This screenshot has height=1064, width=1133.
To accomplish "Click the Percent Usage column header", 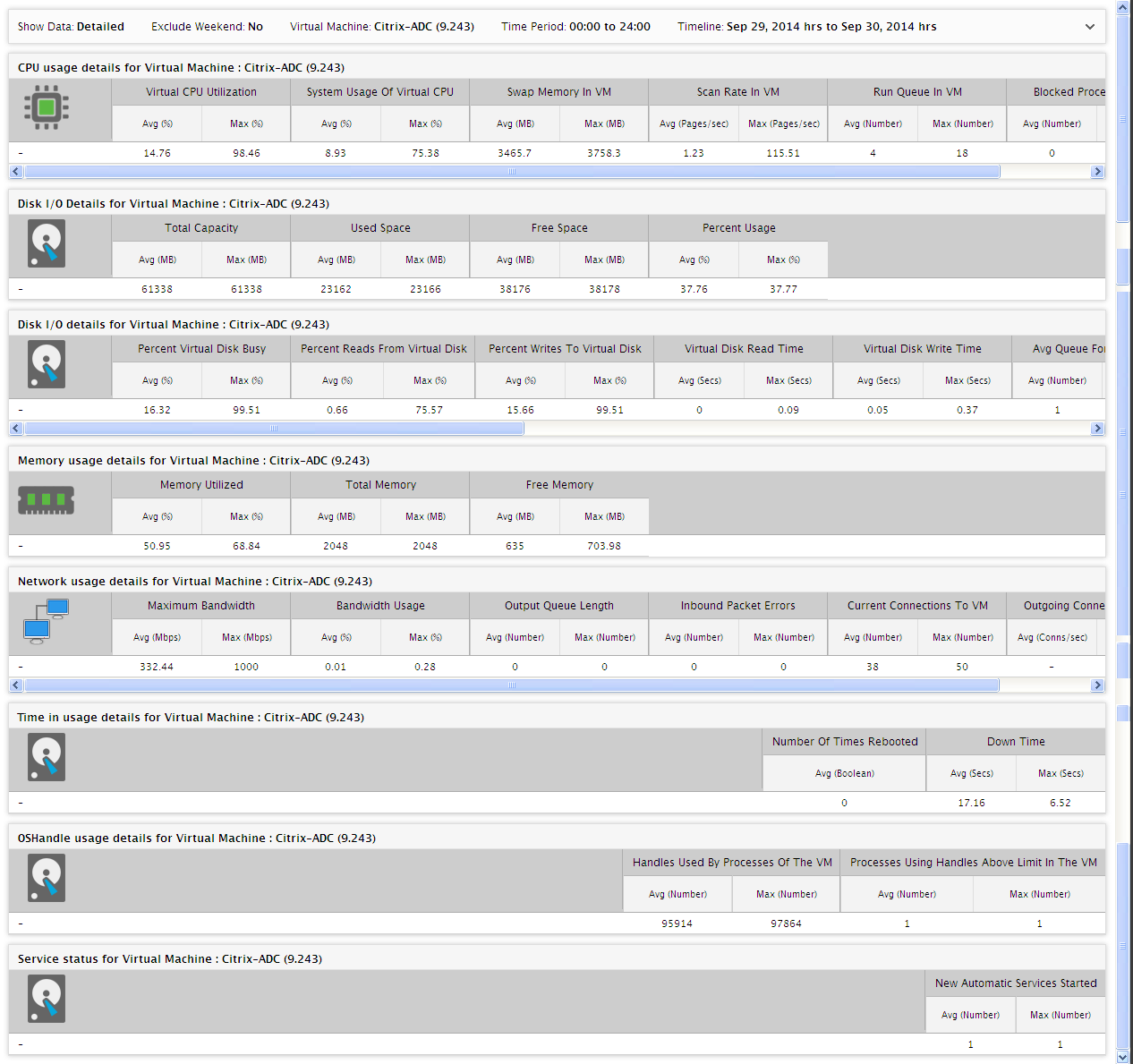I will pos(738,228).
